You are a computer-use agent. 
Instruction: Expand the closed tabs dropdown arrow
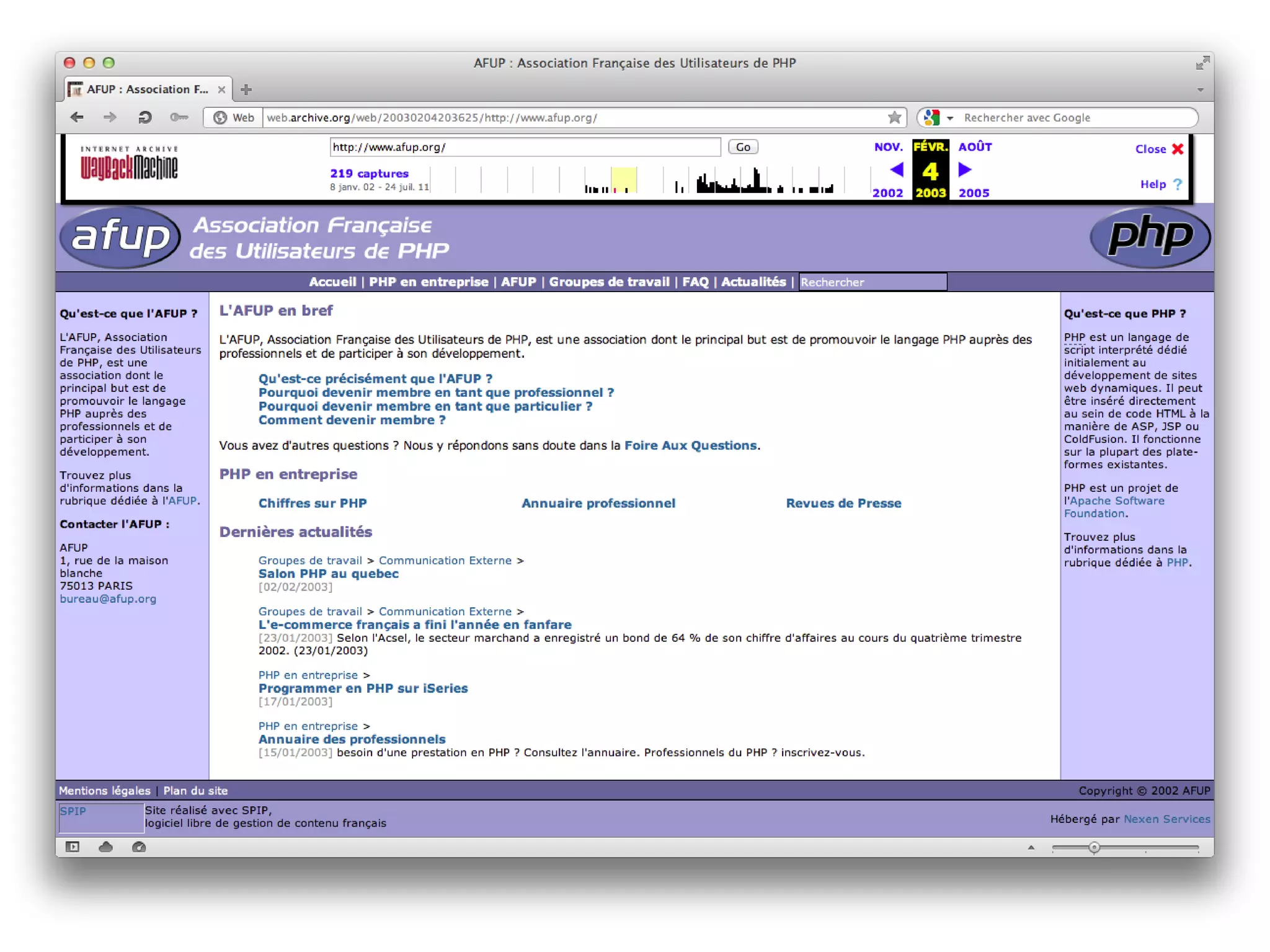pos(1200,90)
